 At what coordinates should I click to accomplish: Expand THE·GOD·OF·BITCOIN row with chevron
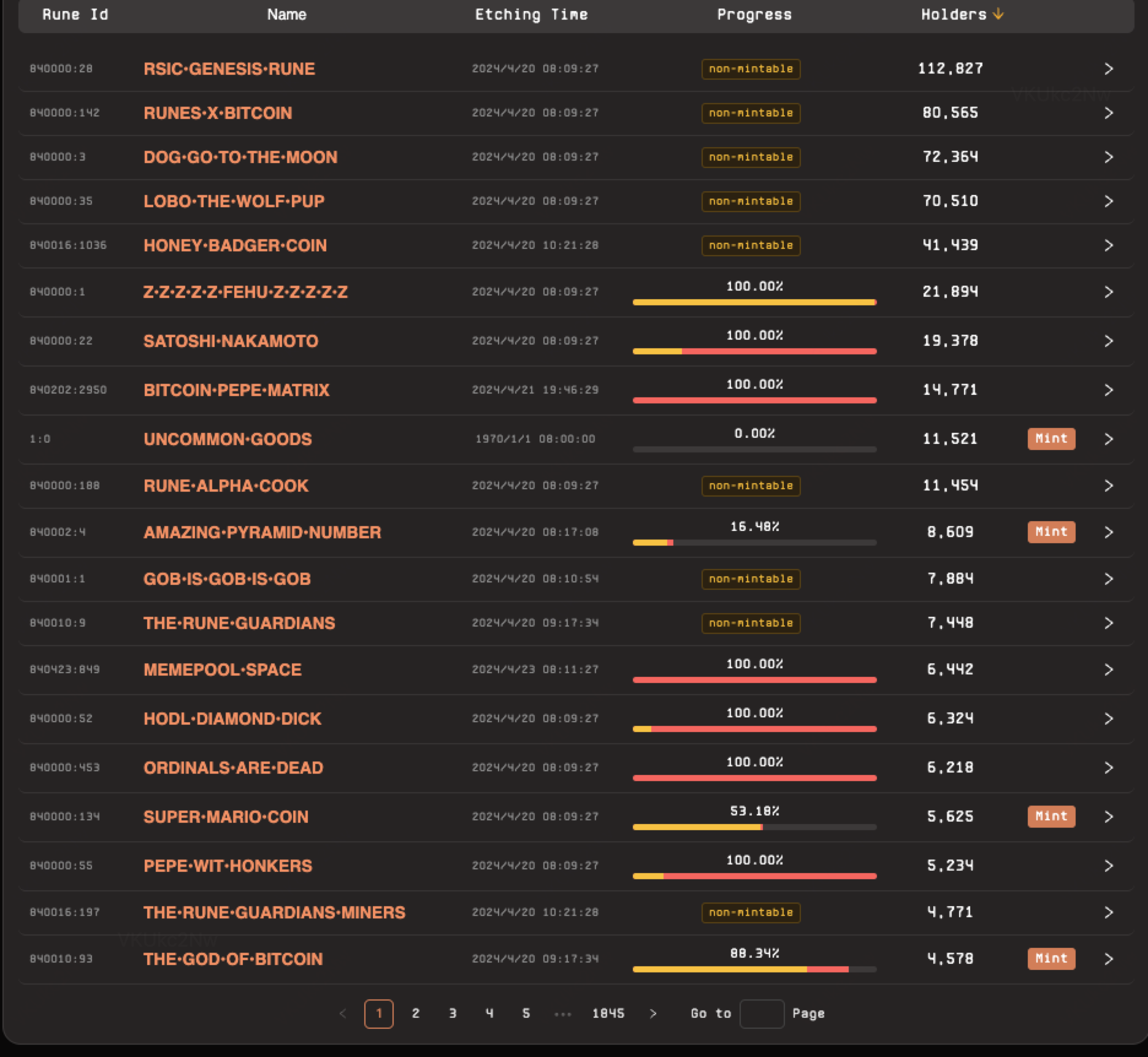(x=1108, y=959)
